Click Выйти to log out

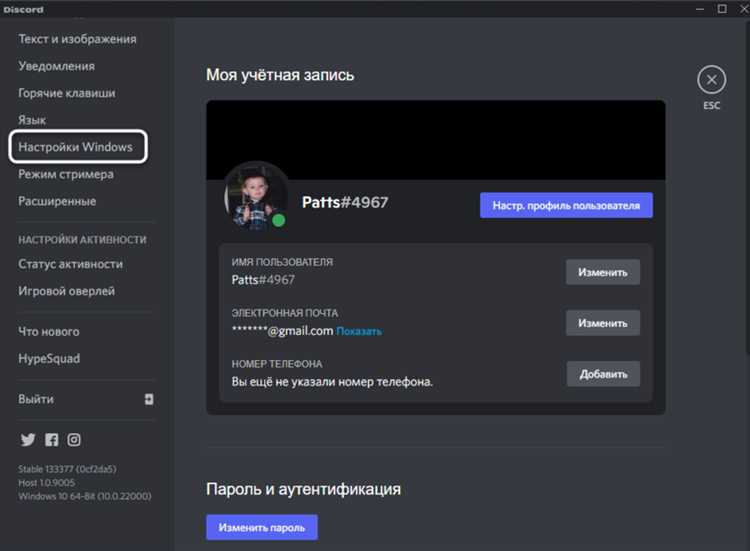(x=36, y=399)
